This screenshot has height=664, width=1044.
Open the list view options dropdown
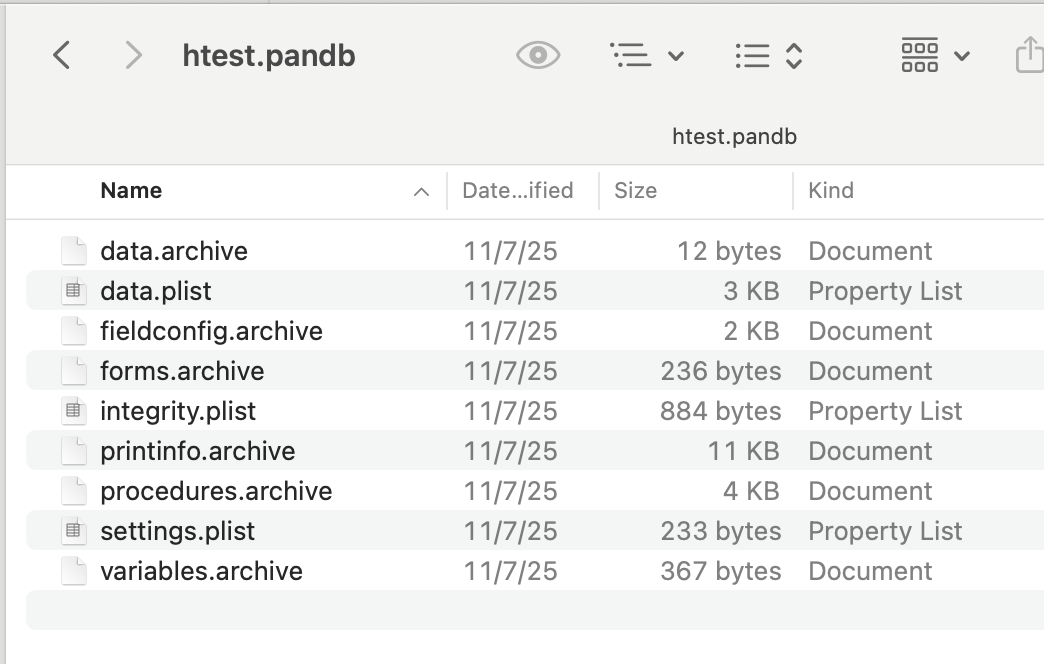click(x=646, y=55)
